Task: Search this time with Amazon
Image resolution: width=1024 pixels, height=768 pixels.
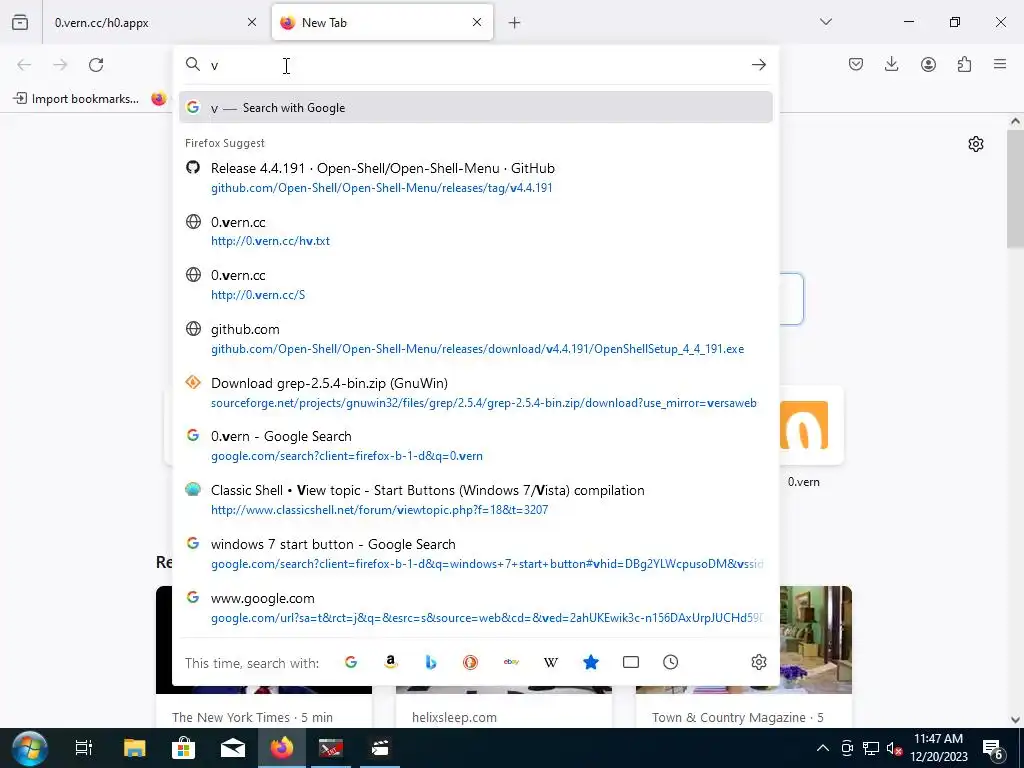Action: (x=391, y=662)
